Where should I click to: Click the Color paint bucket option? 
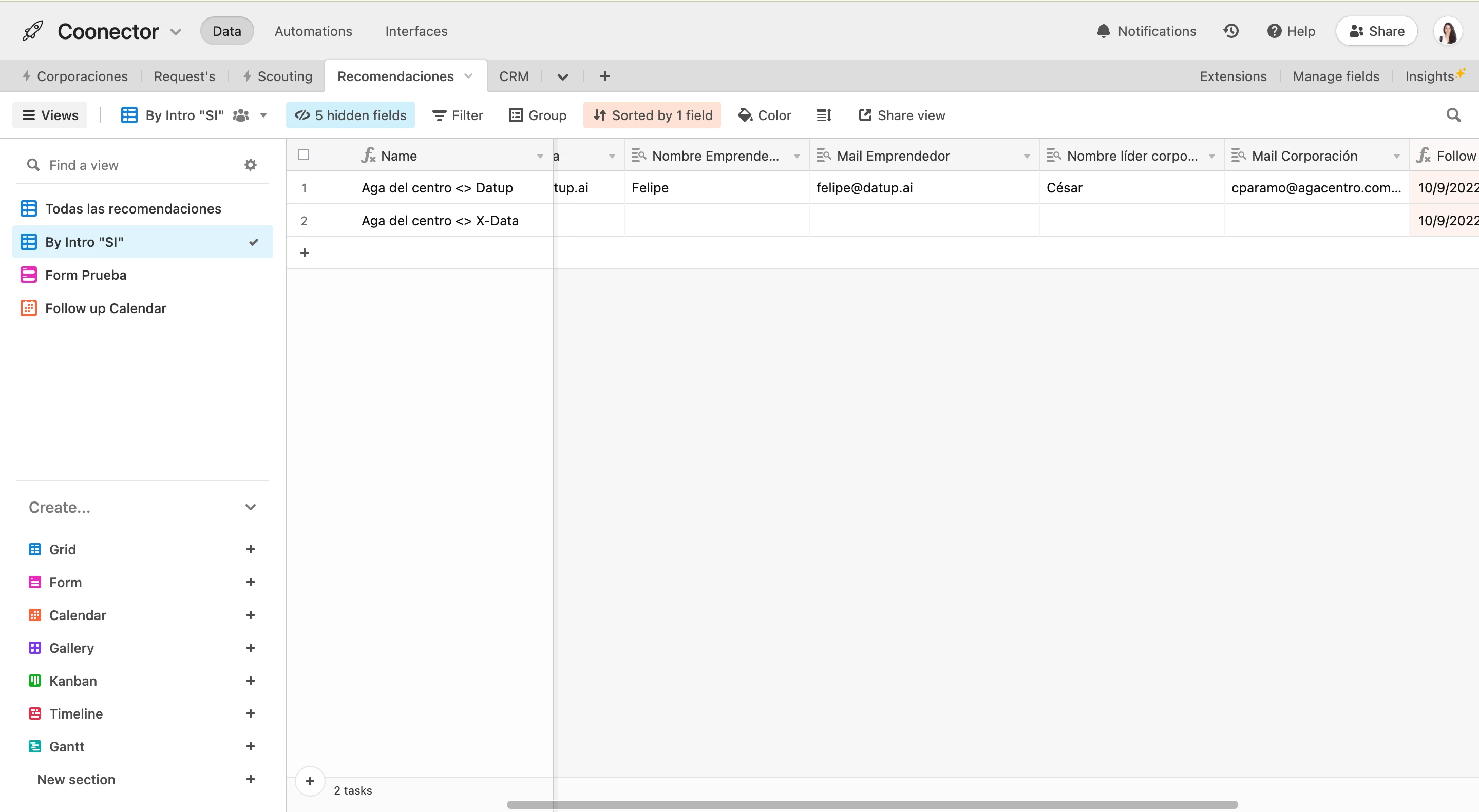(764, 115)
